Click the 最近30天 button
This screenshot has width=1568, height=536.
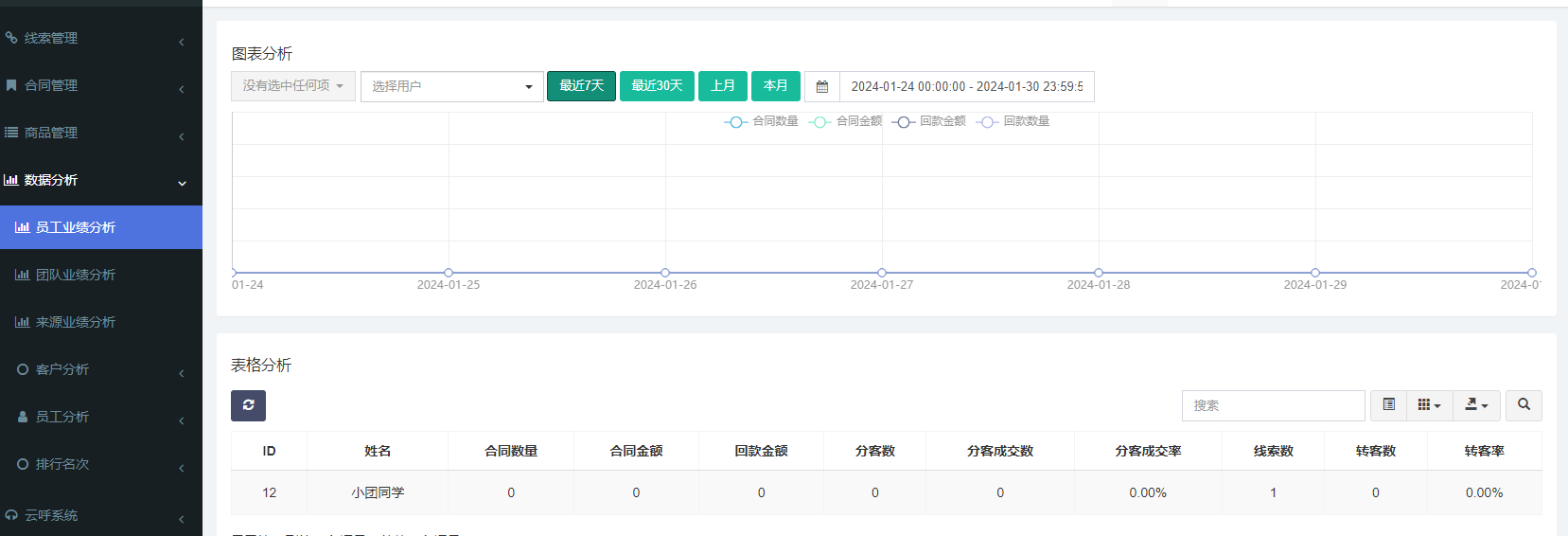tap(657, 86)
